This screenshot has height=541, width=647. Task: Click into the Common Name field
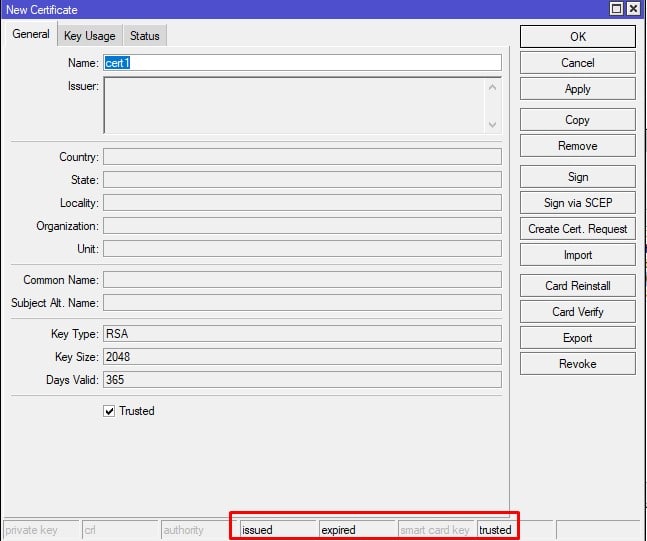(x=302, y=280)
